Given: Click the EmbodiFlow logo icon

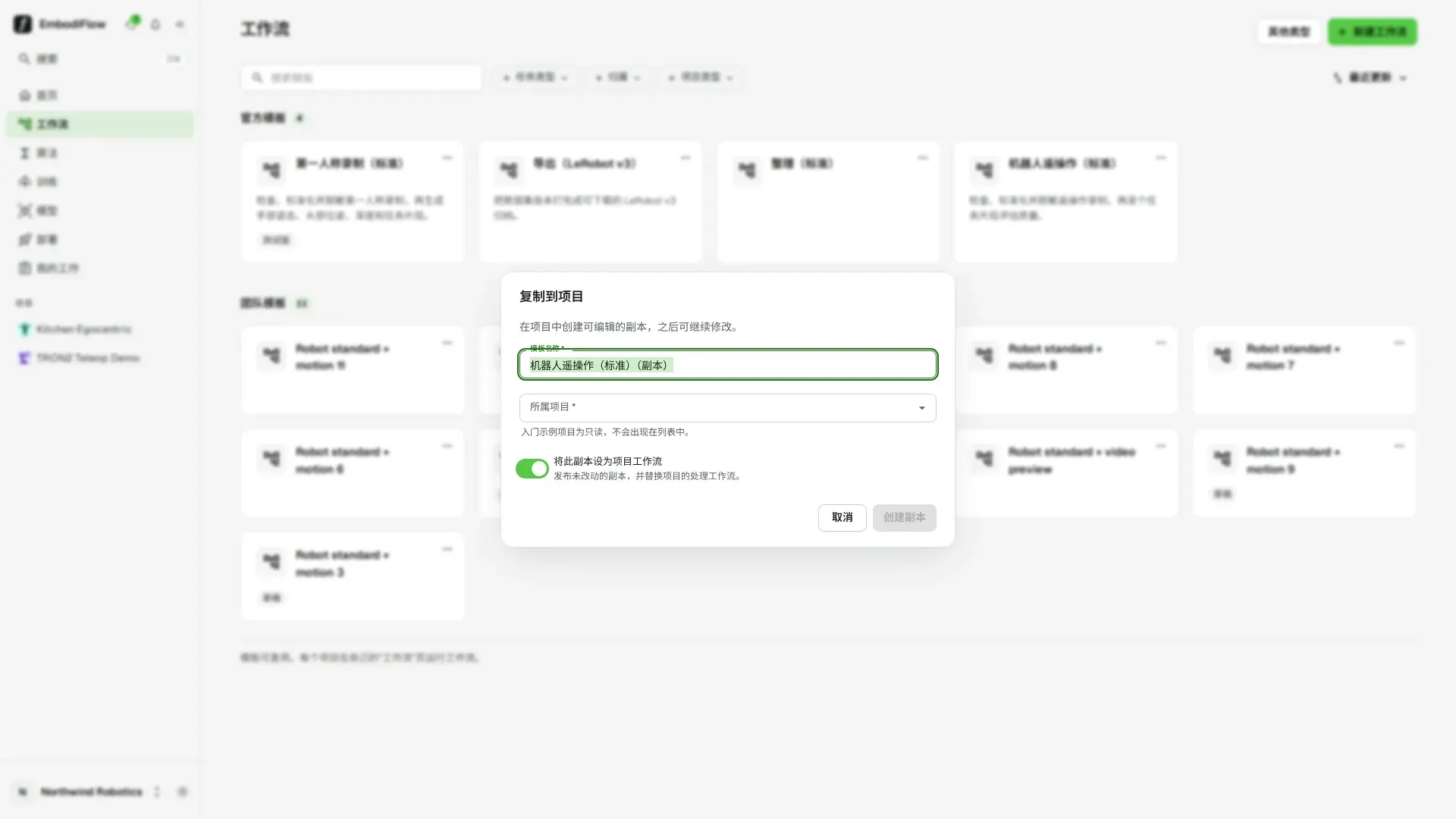Looking at the screenshot, I should [x=23, y=24].
